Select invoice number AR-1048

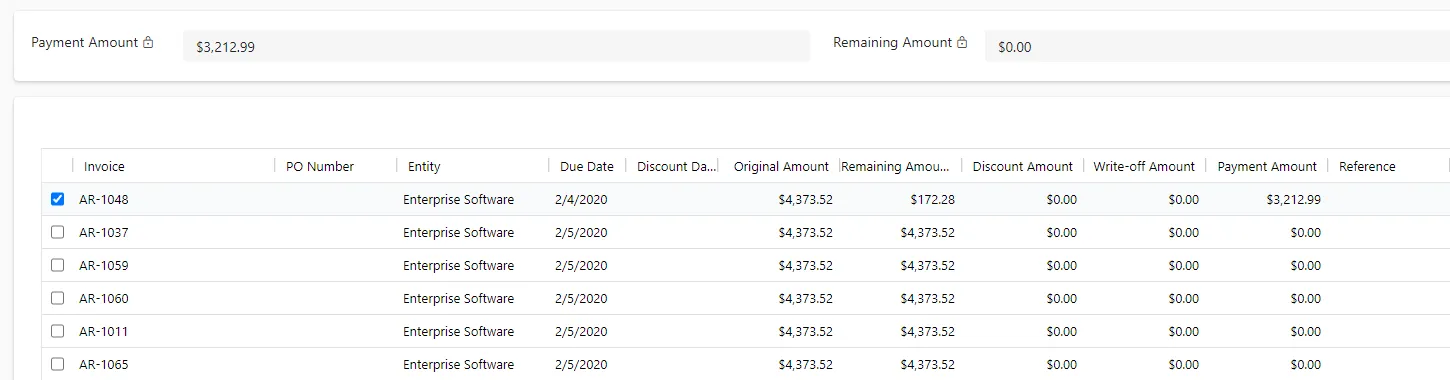pyautogui.click(x=104, y=199)
